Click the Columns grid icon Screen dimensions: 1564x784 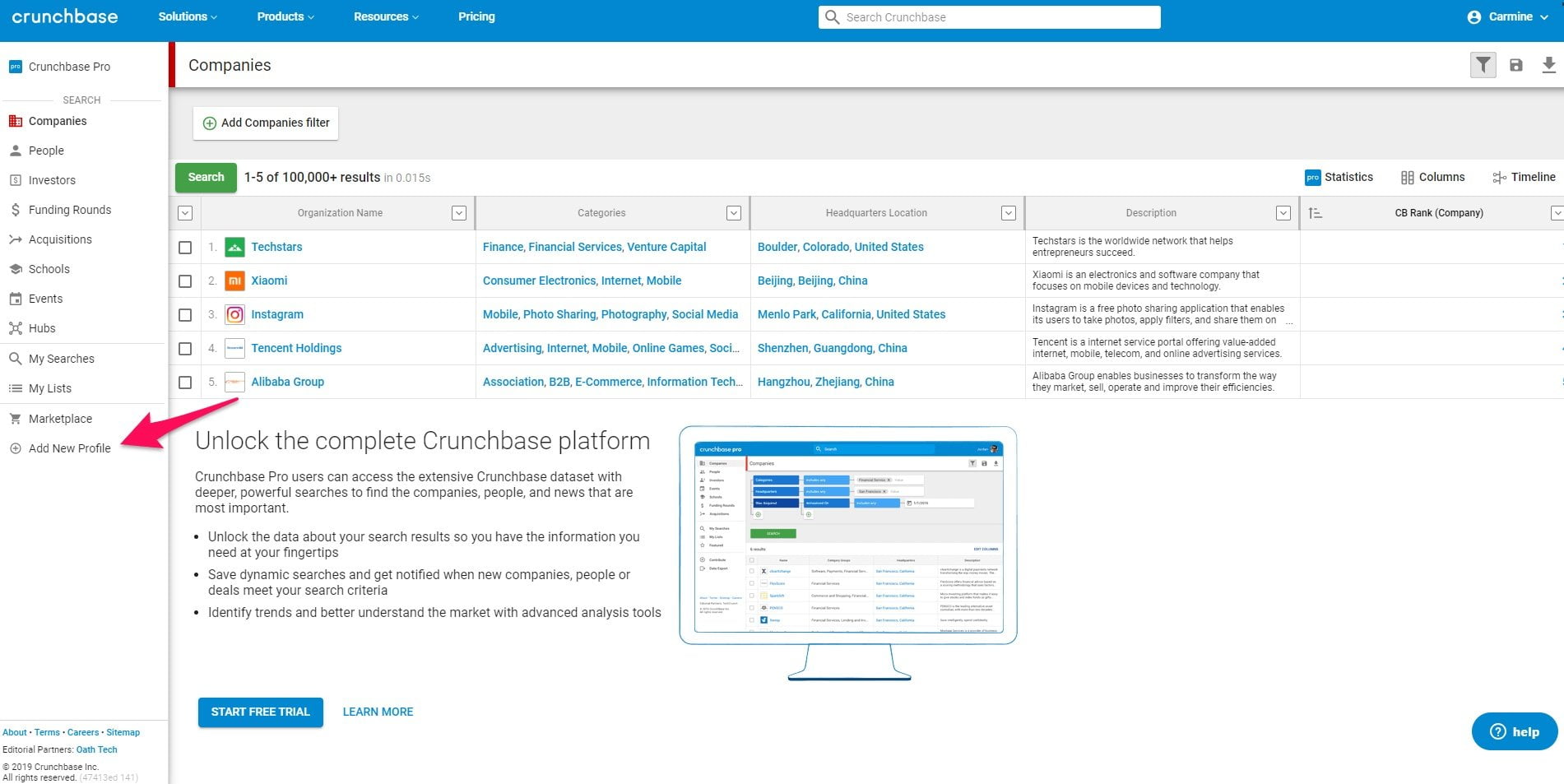(x=1408, y=177)
